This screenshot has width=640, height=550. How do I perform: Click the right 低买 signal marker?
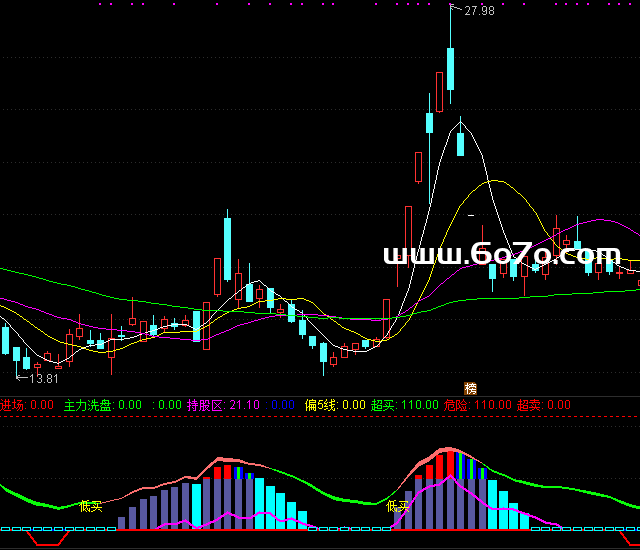click(398, 506)
